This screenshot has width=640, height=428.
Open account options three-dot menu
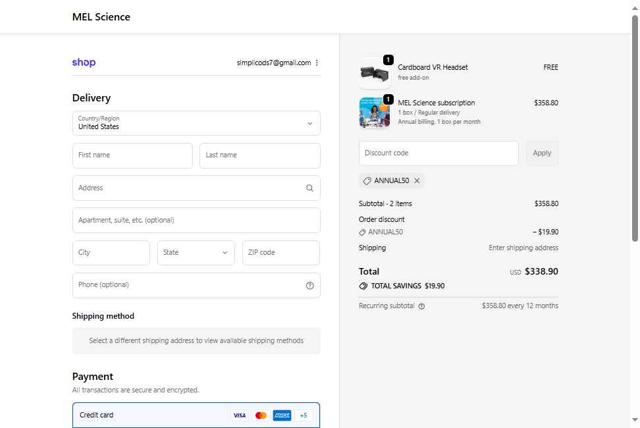(317, 63)
